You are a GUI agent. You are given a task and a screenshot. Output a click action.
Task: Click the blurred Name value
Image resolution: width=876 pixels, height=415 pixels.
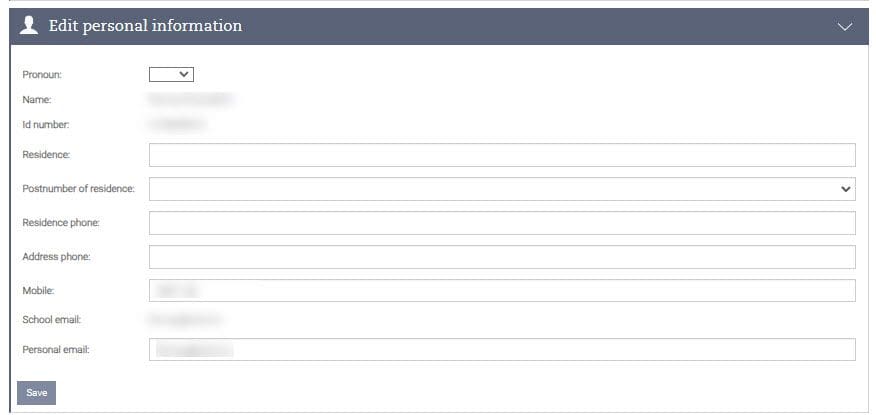coord(190,99)
